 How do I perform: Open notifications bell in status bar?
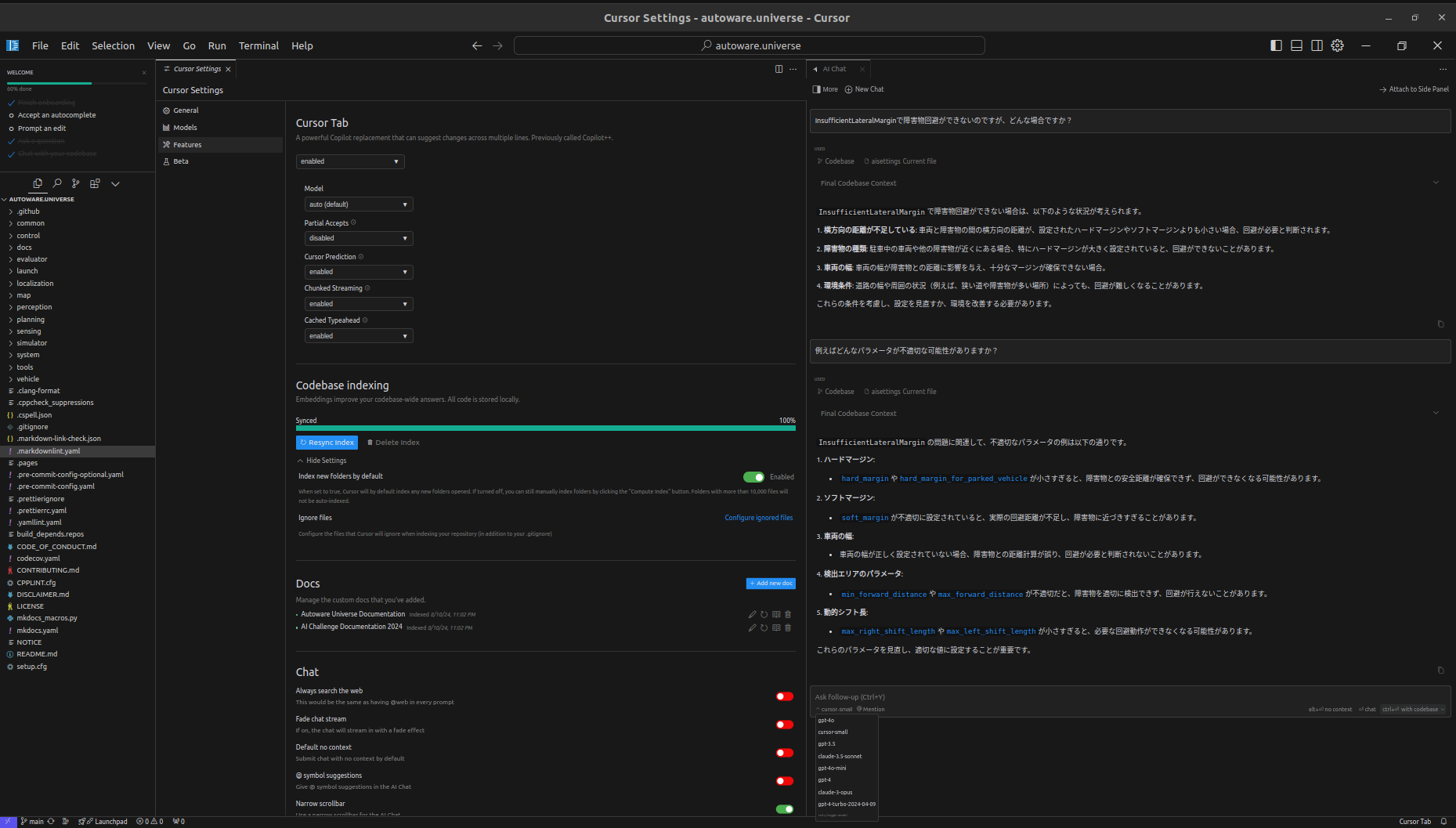tap(1443, 822)
